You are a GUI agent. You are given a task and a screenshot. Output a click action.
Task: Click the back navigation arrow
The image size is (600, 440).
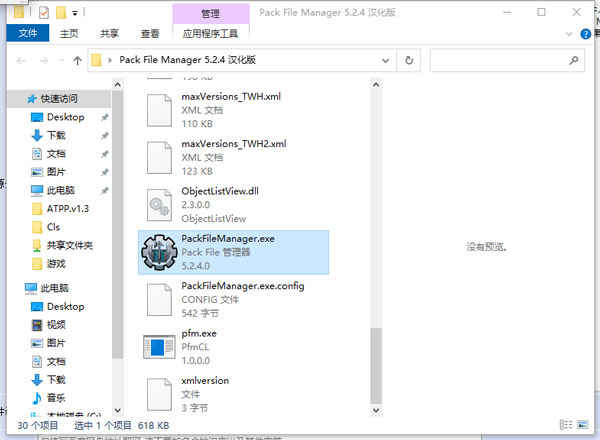click(21, 60)
